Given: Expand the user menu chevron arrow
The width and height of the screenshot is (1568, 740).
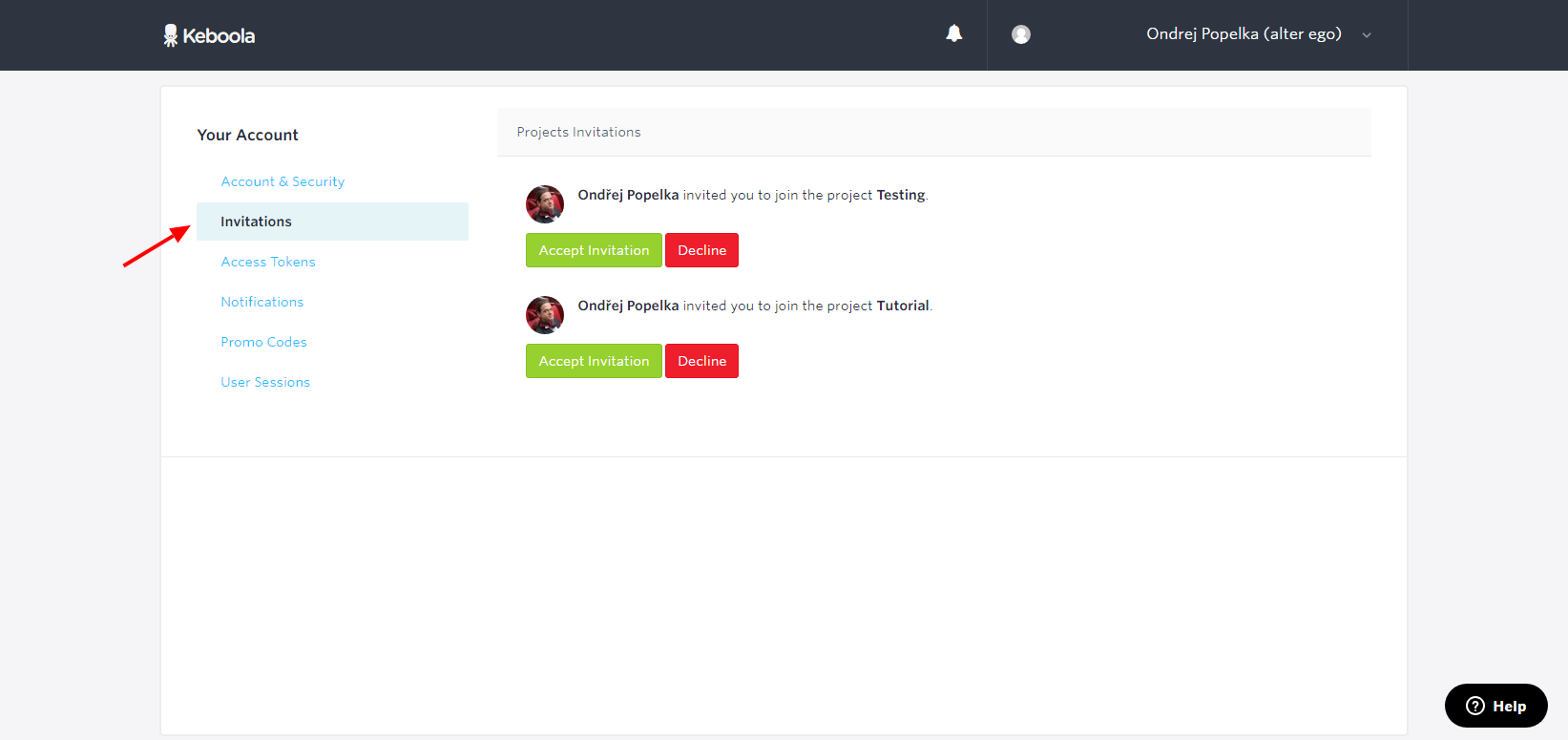Looking at the screenshot, I should (x=1367, y=35).
